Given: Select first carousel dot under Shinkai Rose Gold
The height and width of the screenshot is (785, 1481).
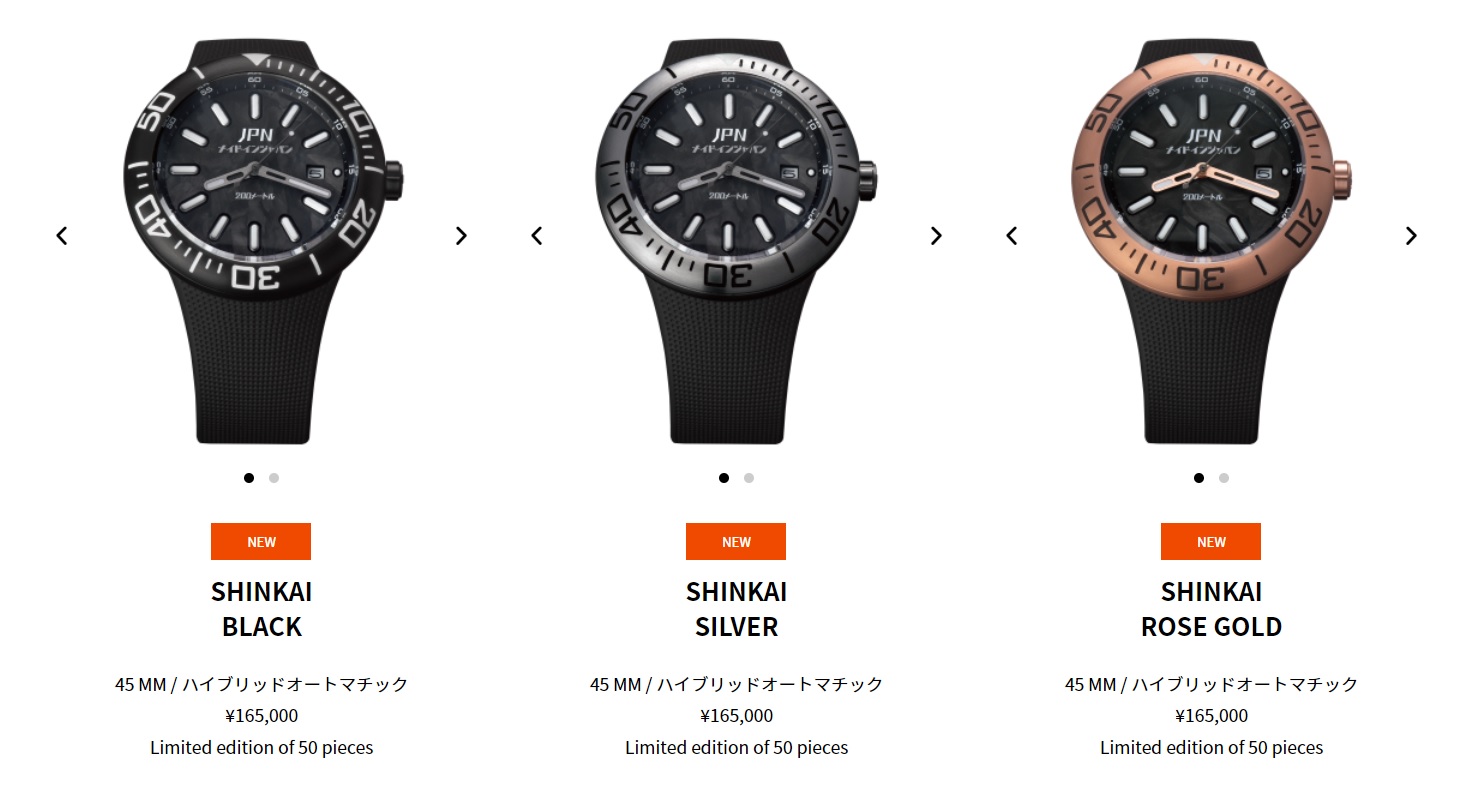Looking at the screenshot, I should coord(1199,478).
